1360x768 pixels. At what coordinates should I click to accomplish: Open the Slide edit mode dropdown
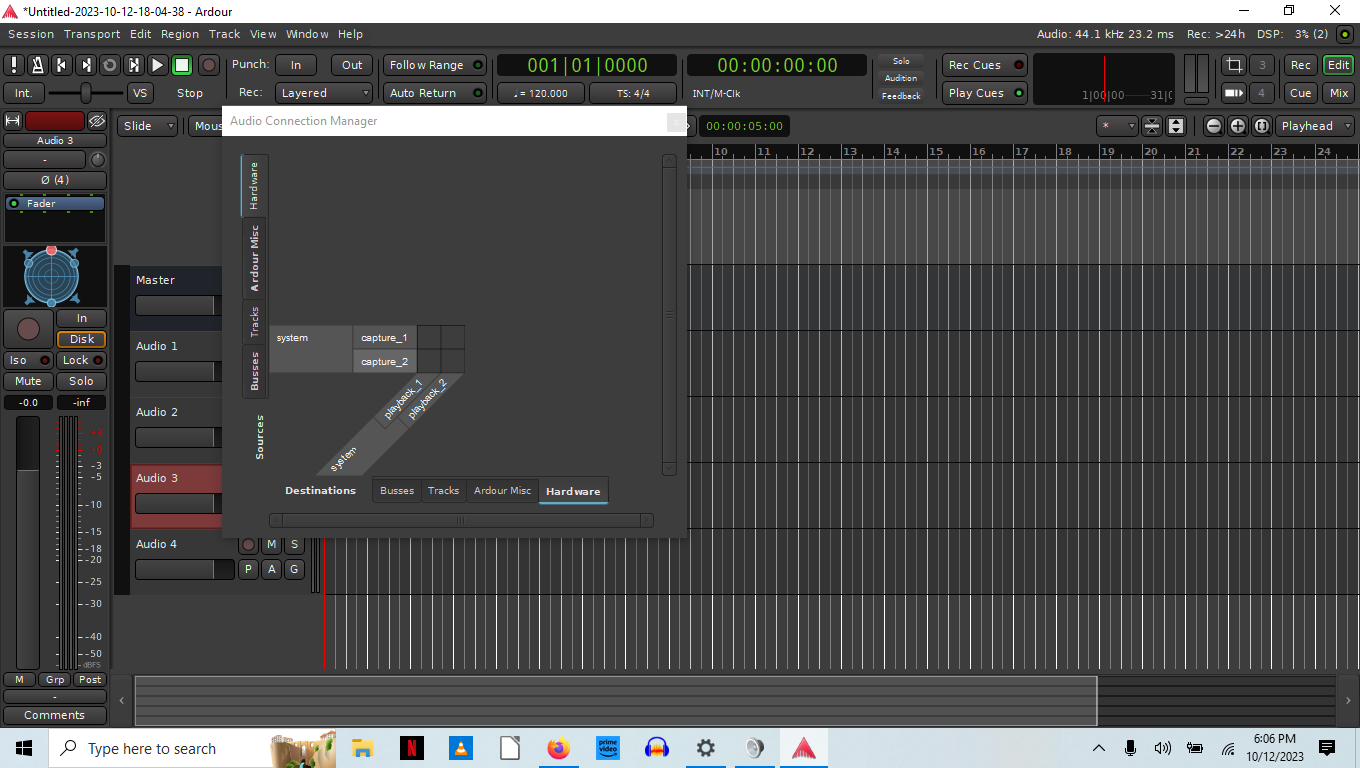[148, 126]
